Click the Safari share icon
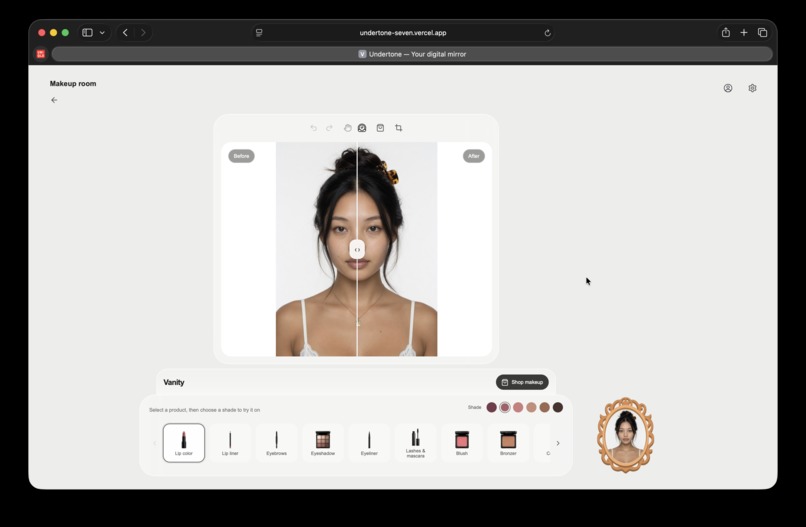The width and height of the screenshot is (806, 527). coord(726,32)
